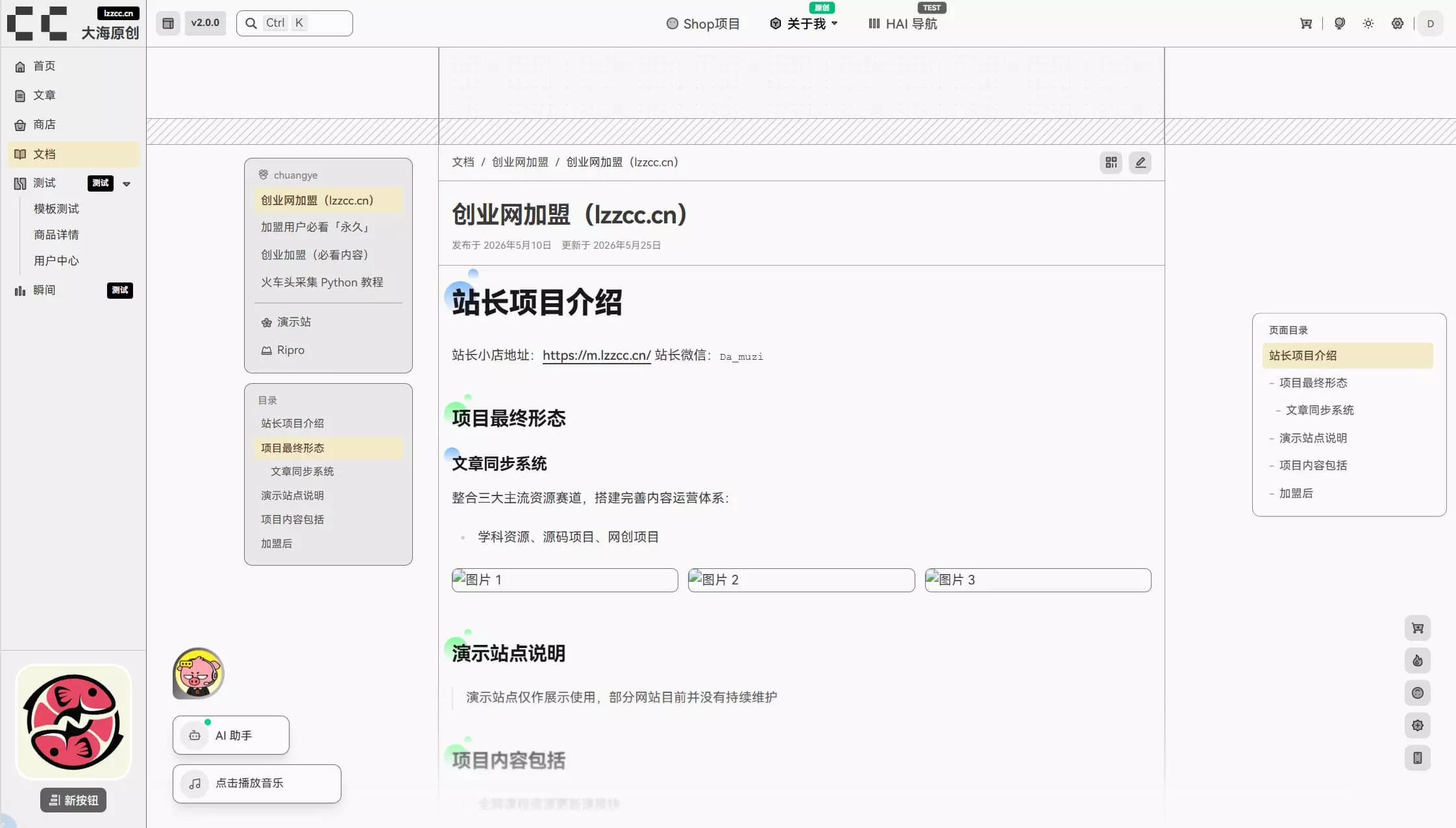Open the header shopping cart icon
This screenshot has height=828, width=1456.
pos(1306,23)
